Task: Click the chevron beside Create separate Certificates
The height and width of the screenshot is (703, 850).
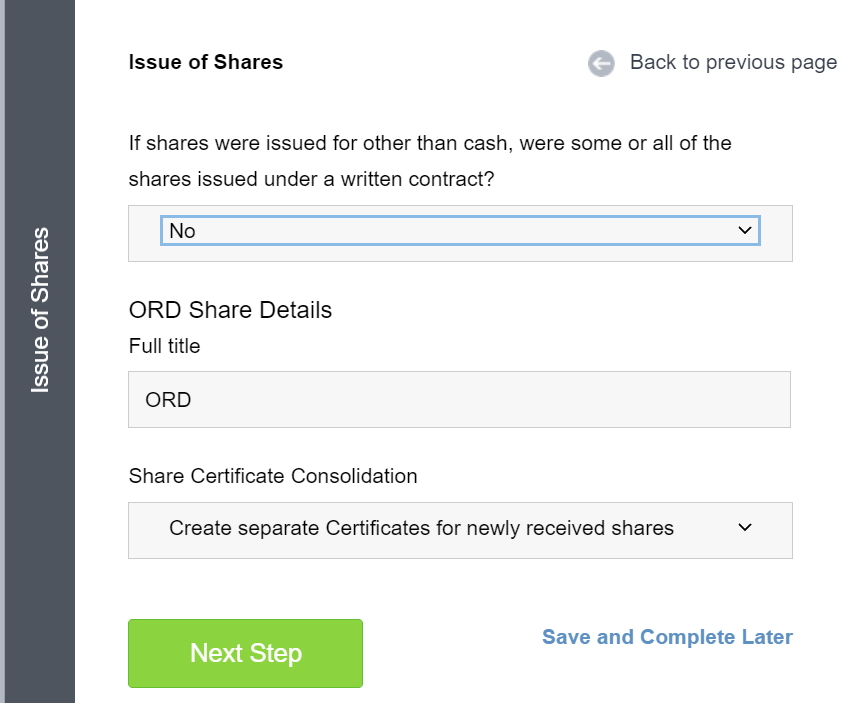Action: [745, 527]
